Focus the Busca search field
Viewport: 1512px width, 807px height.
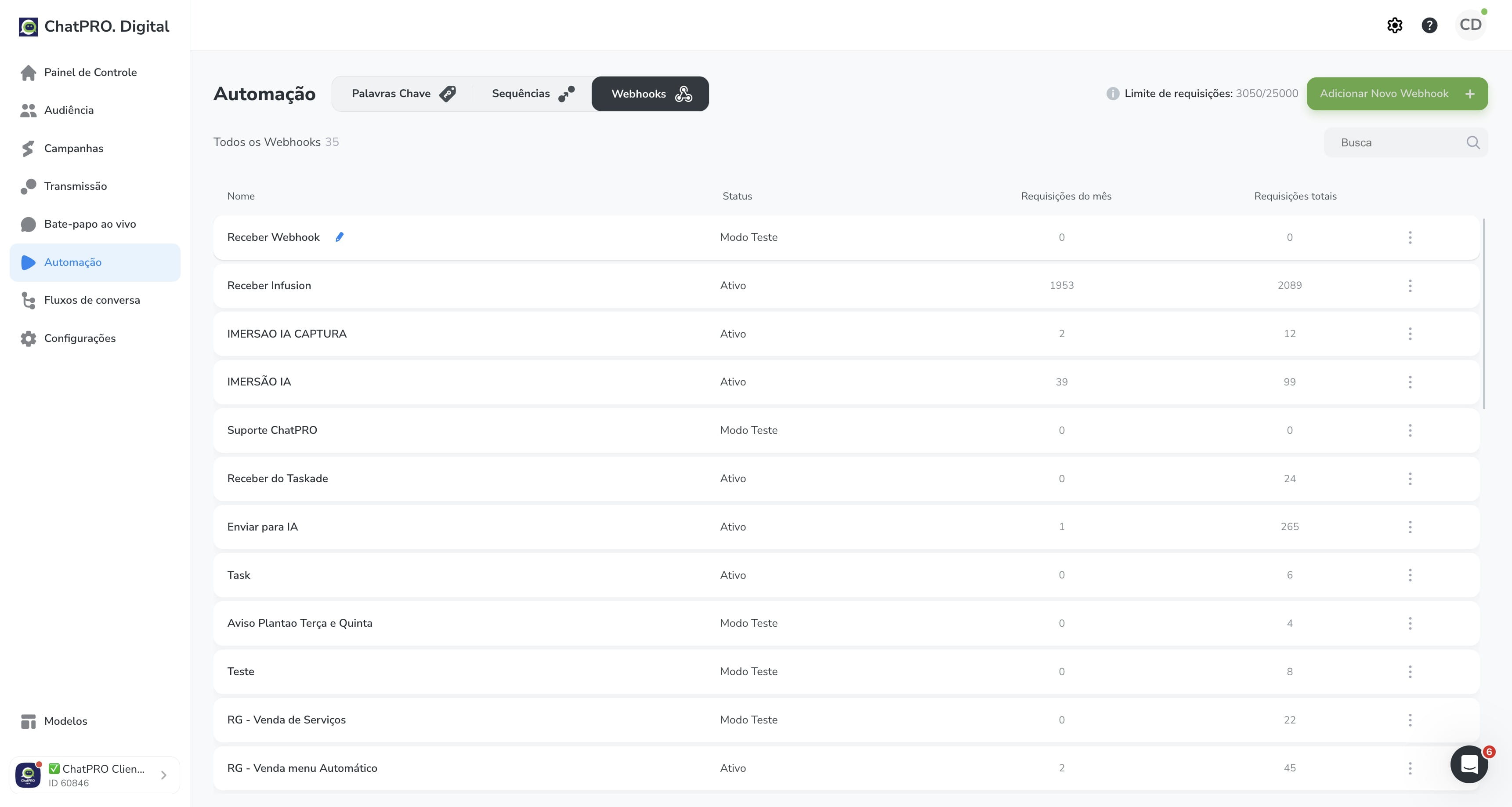(1406, 142)
